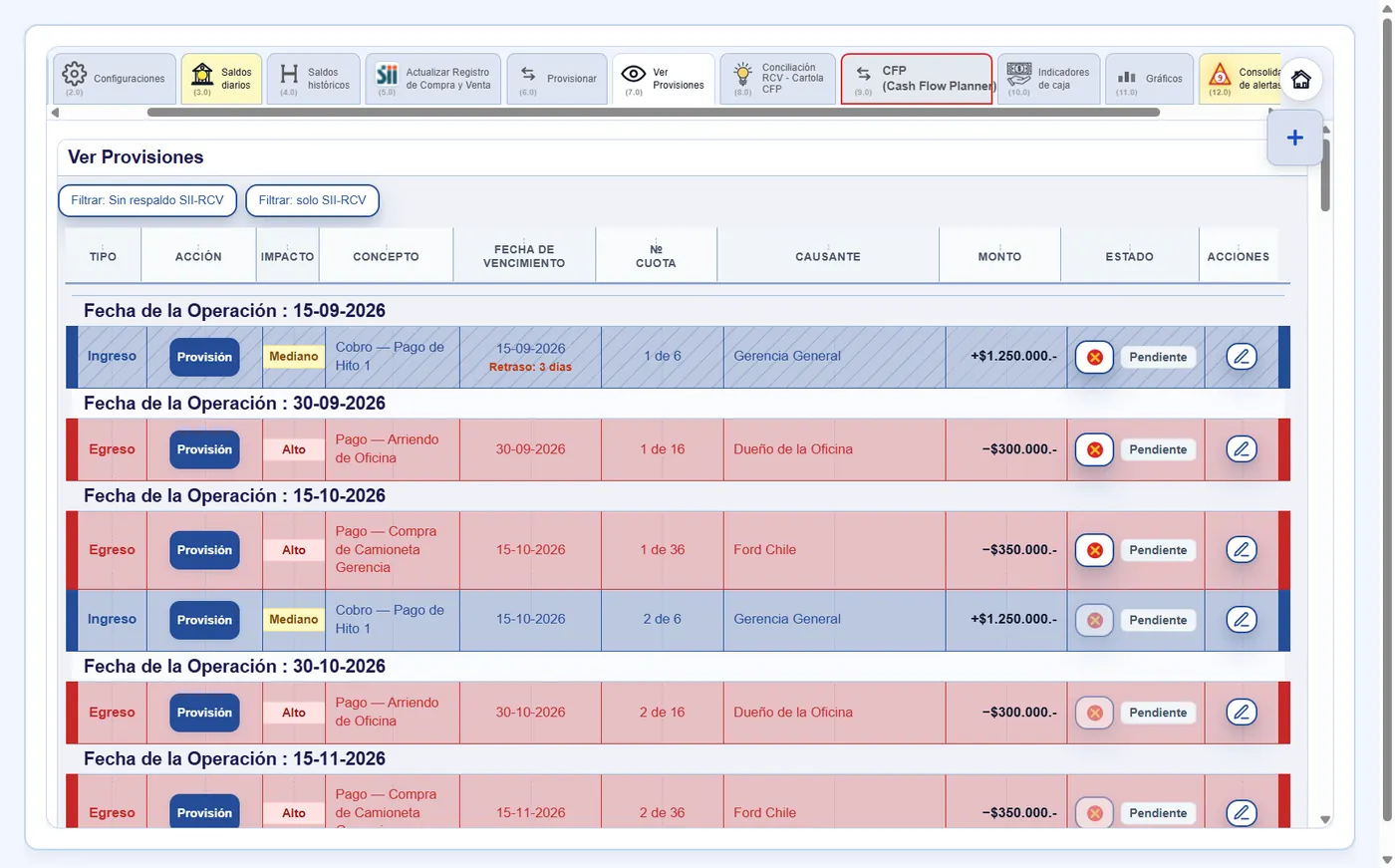Open Saldos históricos tab
The width and height of the screenshot is (1395, 868).
313,79
